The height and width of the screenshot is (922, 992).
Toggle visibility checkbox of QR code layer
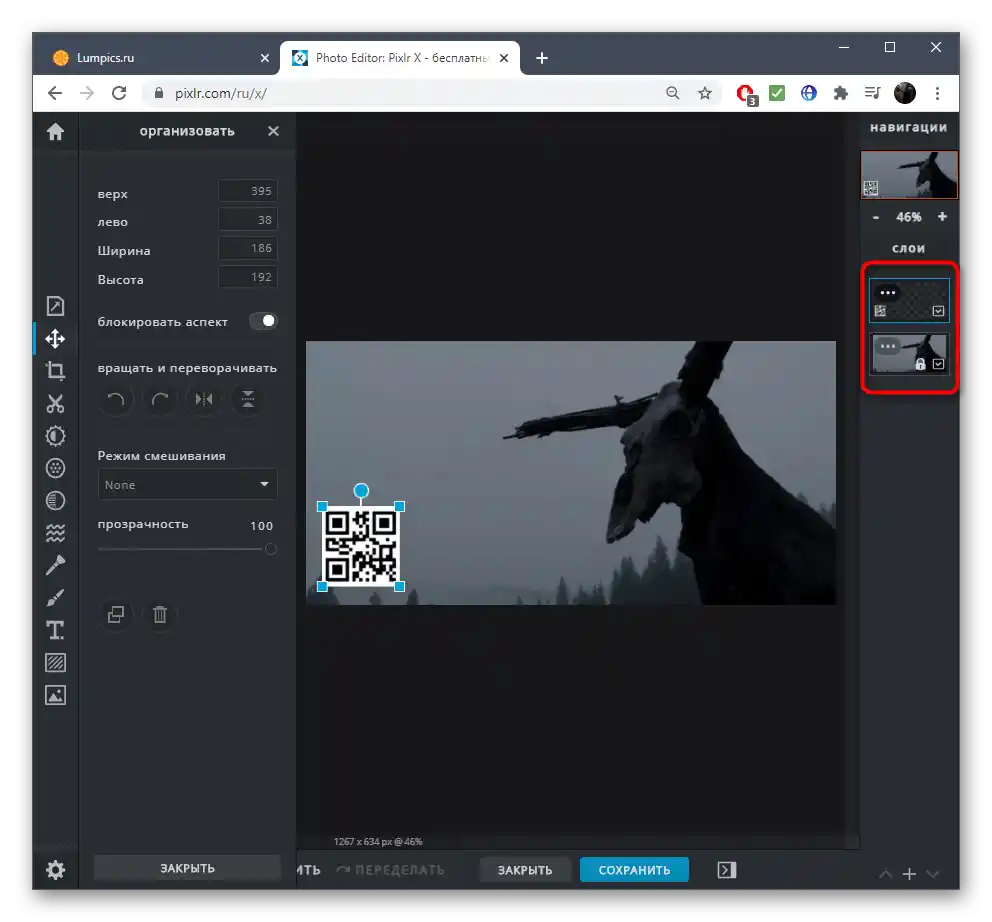(938, 311)
